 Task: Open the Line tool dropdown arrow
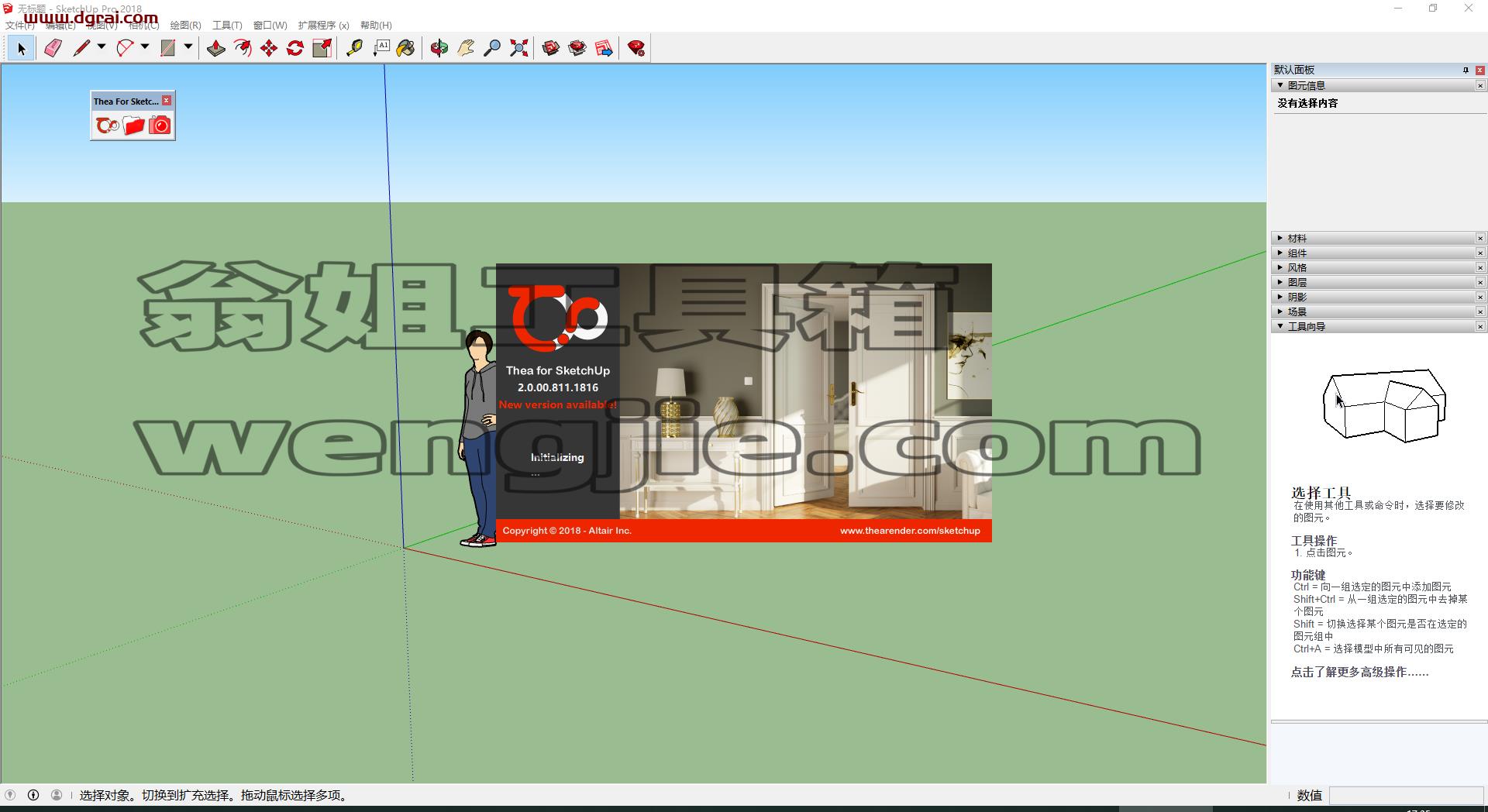(102, 47)
